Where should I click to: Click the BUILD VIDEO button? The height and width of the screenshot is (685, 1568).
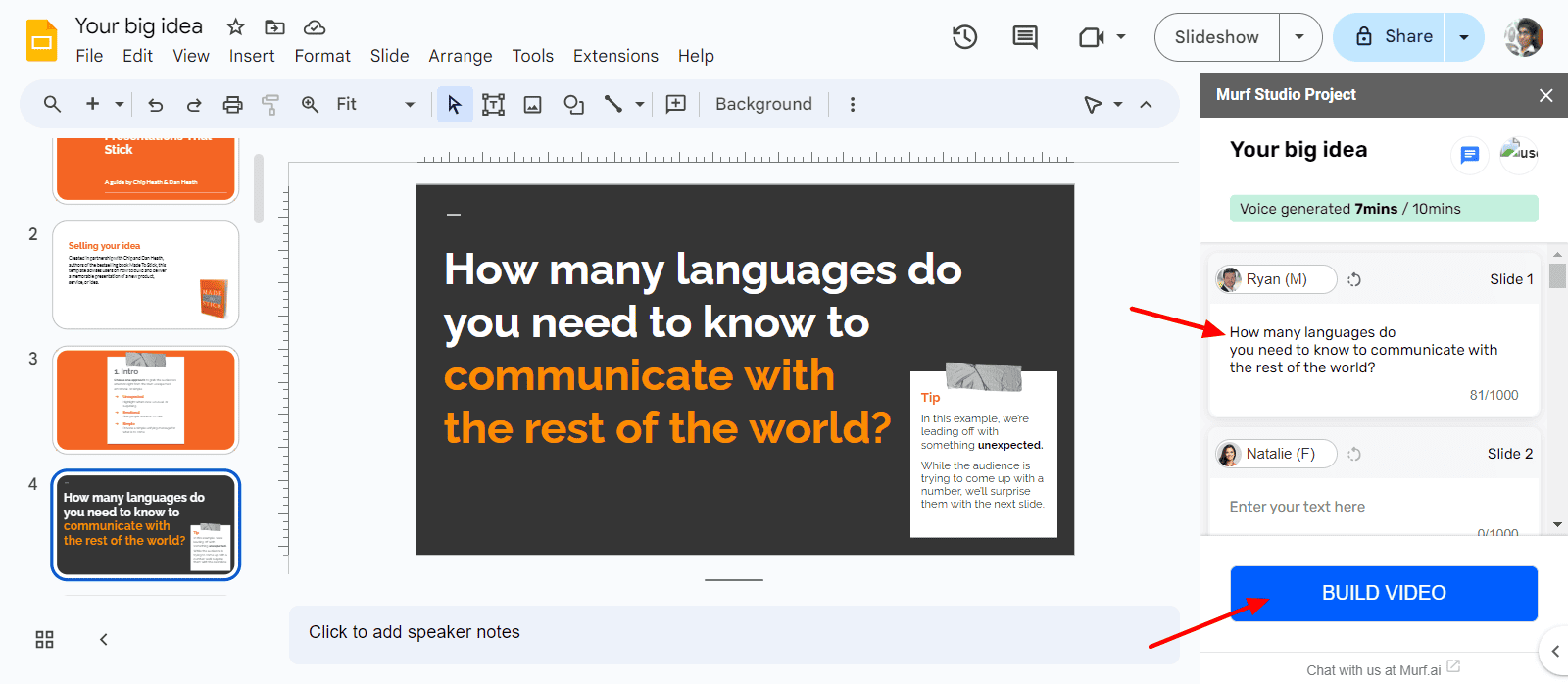[1383, 593]
